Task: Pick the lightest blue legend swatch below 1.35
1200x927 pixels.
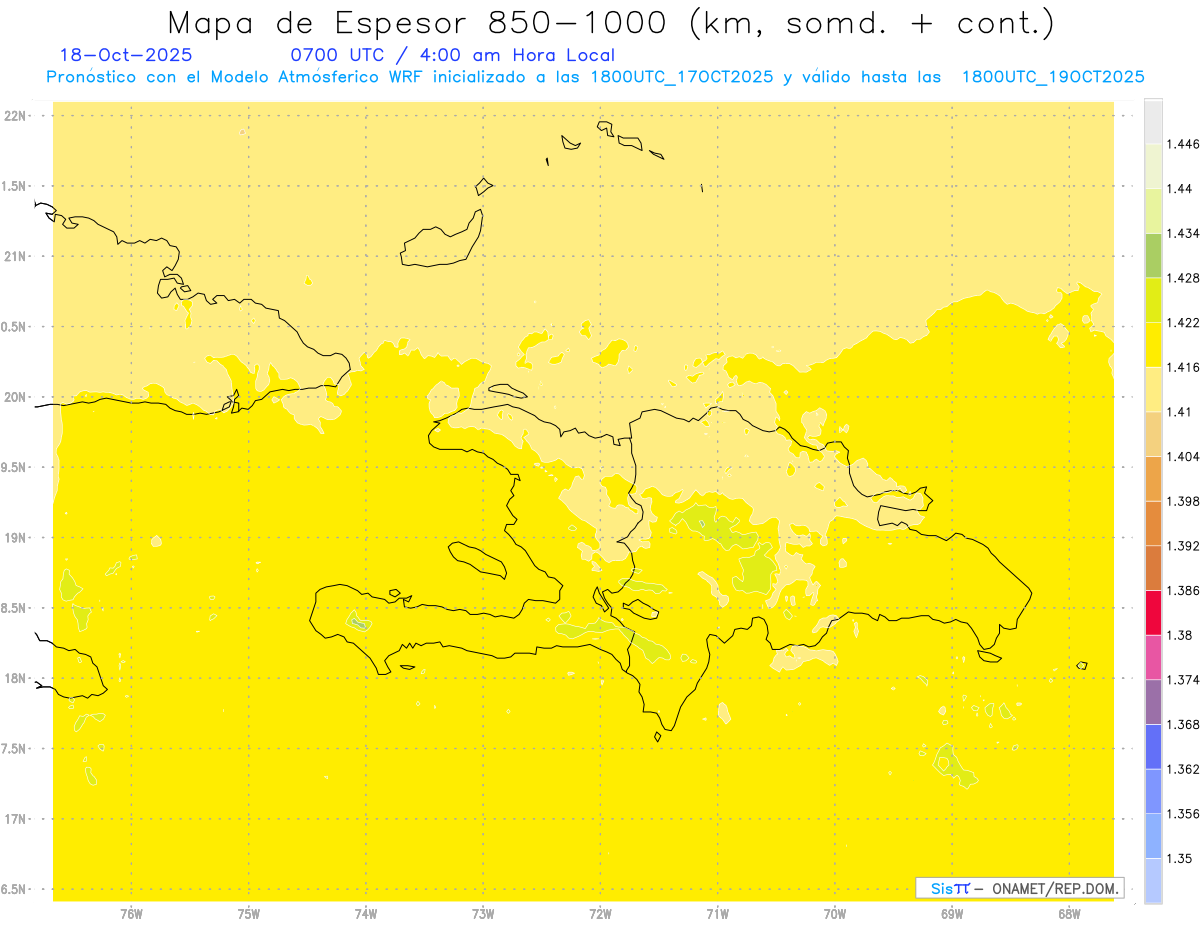Action: pyautogui.click(x=1153, y=881)
